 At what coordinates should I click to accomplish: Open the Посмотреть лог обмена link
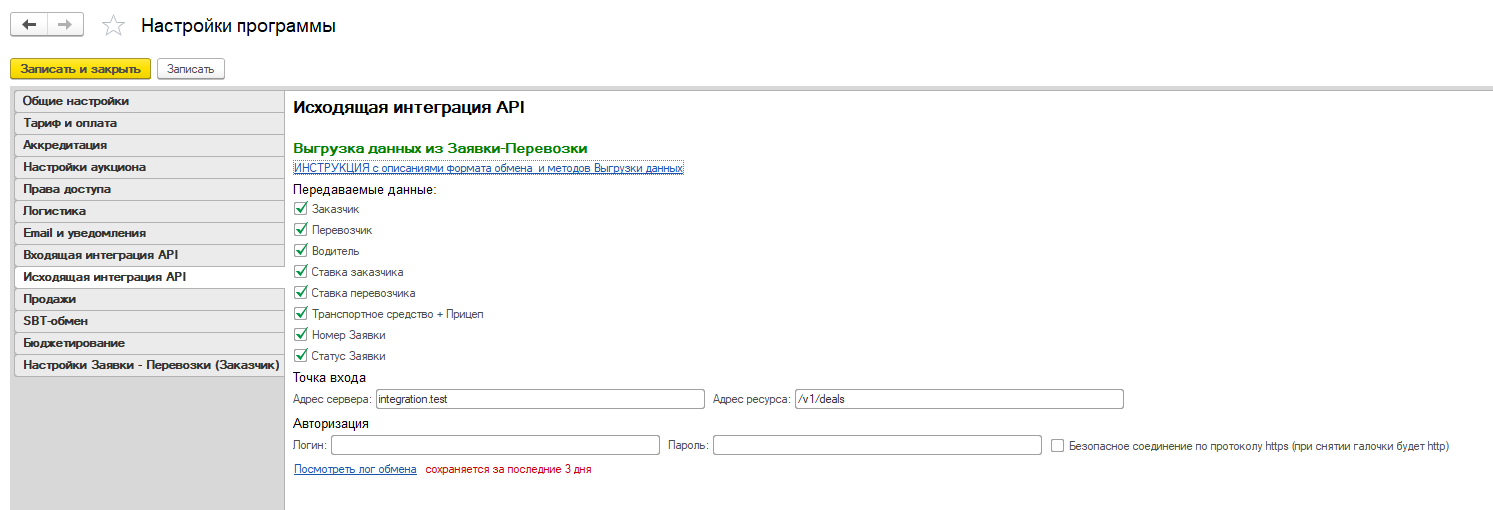(x=355, y=469)
